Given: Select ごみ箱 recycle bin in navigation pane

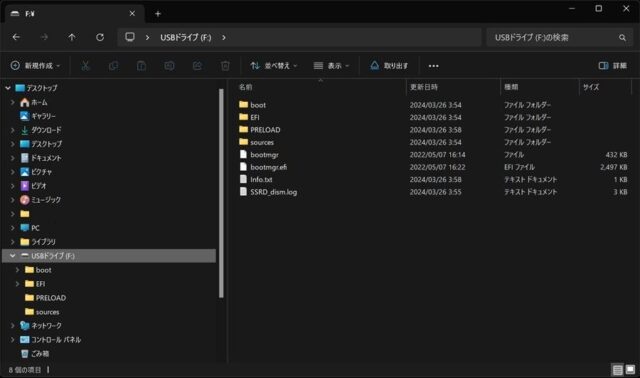Looking at the screenshot, I should pyautogui.click(x=40, y=354).
